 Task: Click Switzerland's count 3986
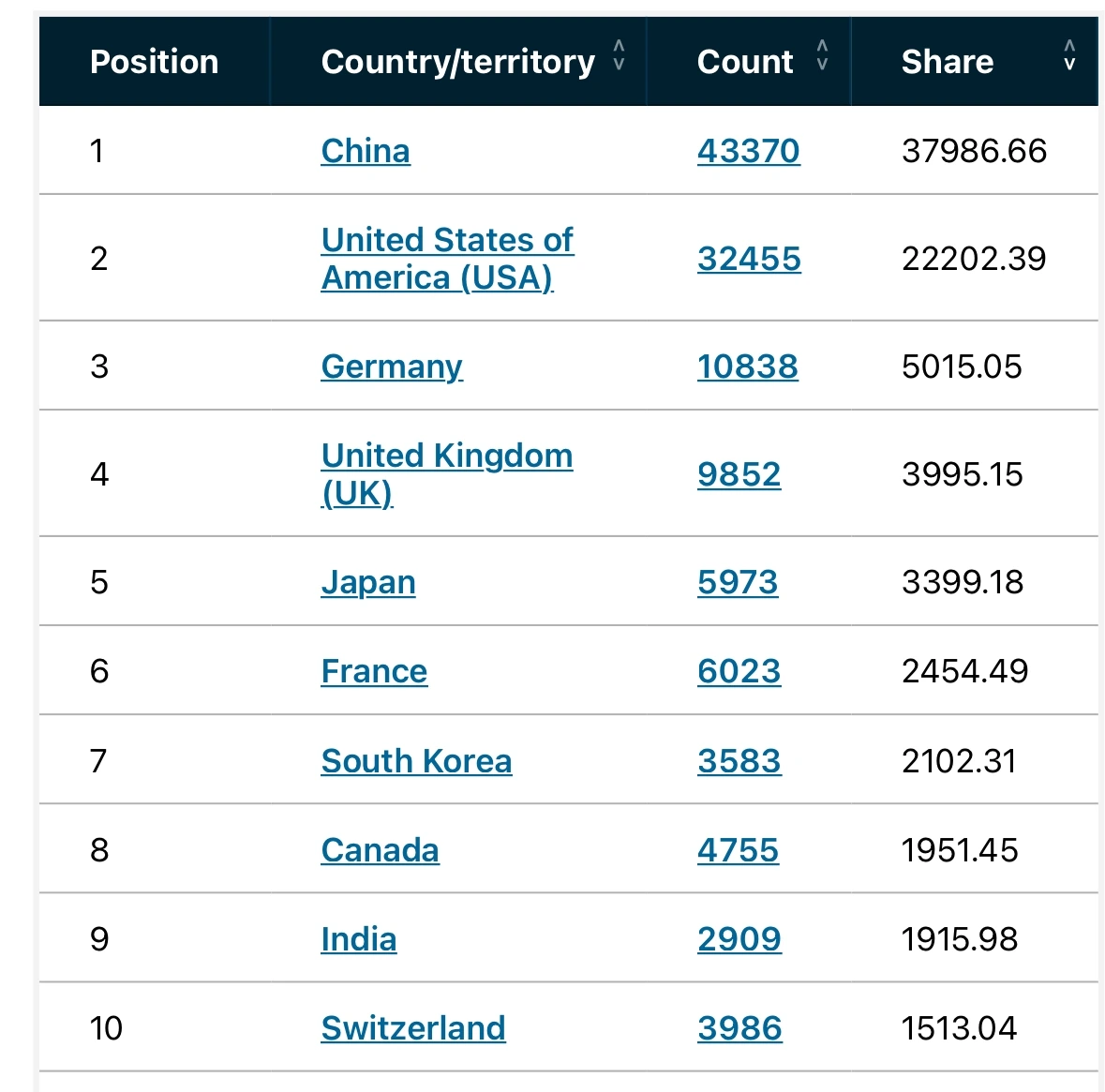[x=739, y=1028]
